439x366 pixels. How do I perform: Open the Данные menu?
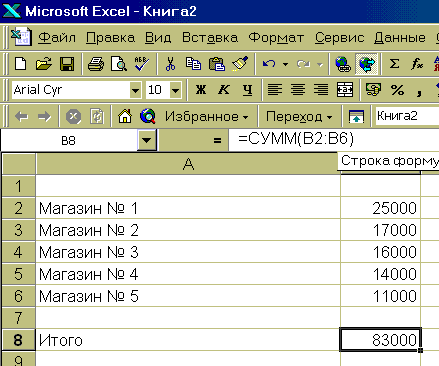click(400, 38)
